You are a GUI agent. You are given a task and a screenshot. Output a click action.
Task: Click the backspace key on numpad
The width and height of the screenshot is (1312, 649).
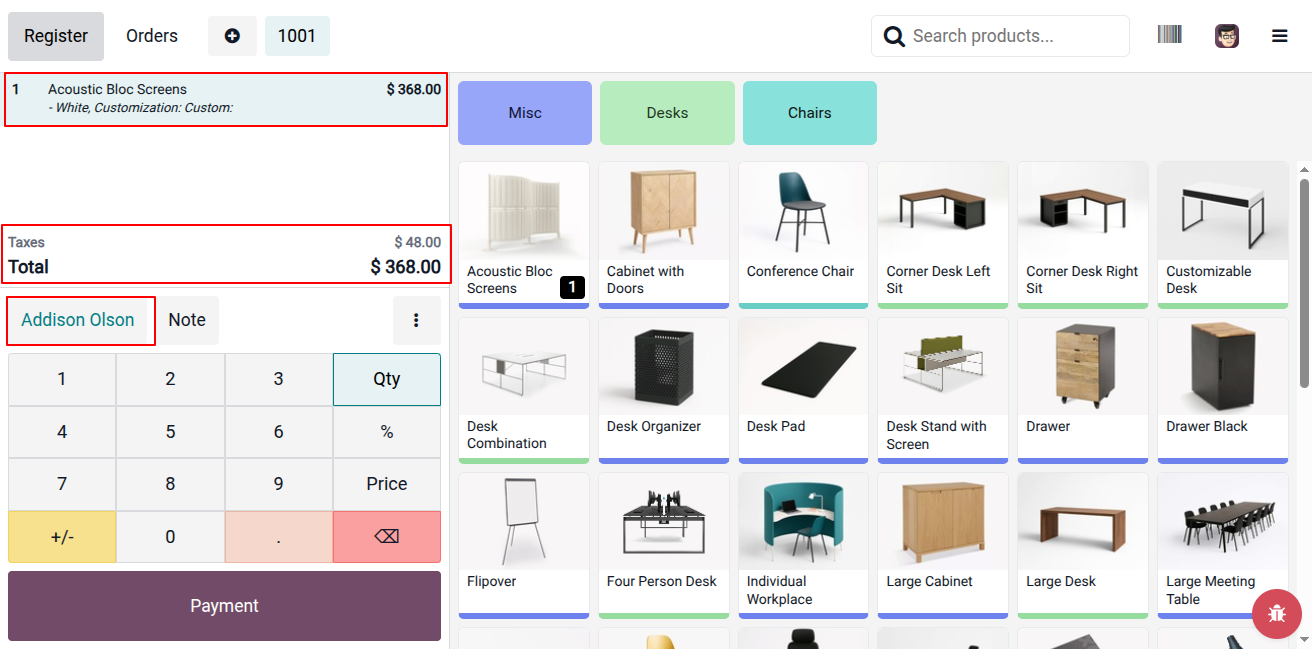coord(387,537)
